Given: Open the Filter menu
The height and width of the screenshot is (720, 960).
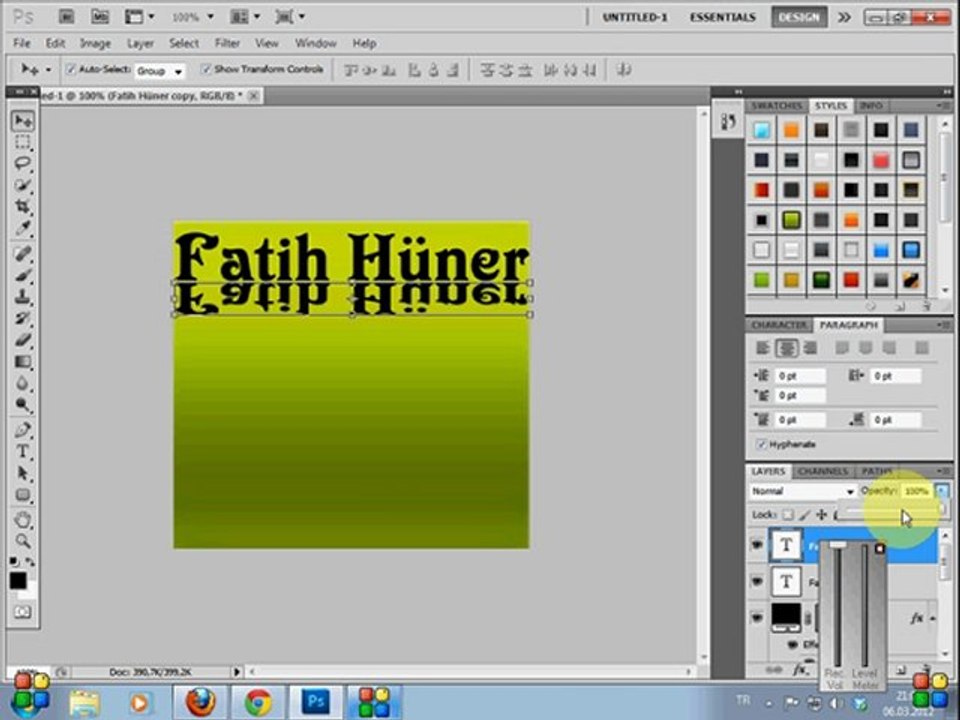Looking at the screenshot, I should click(227, 43).
